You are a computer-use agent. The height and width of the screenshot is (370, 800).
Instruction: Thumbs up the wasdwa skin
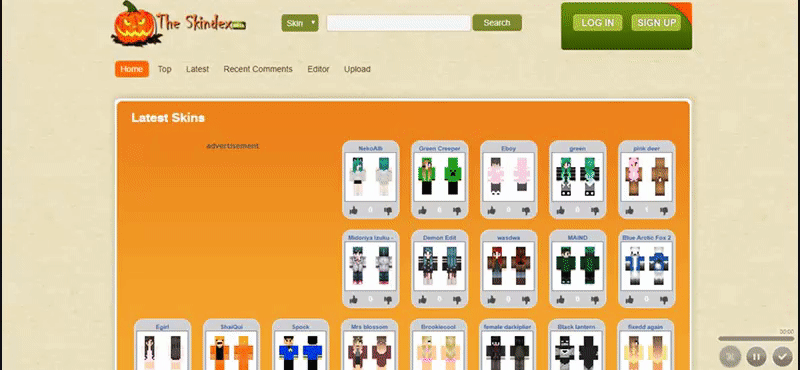coord(492,300)
